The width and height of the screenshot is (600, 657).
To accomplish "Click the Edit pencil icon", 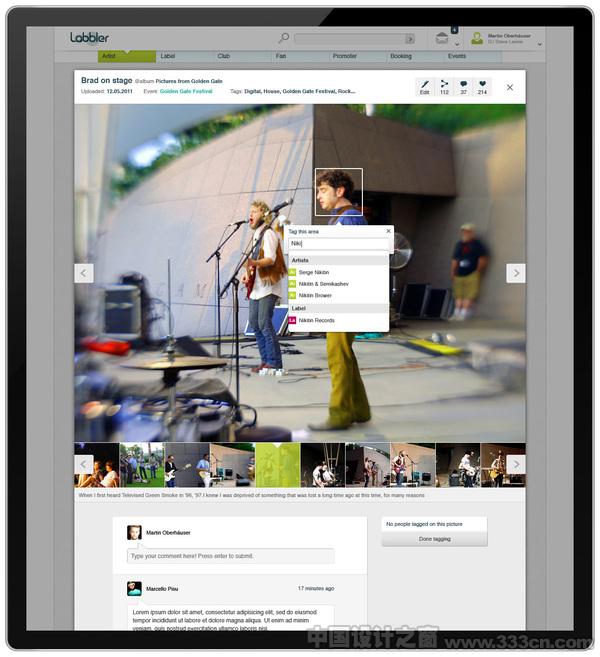I will (424, 87).
